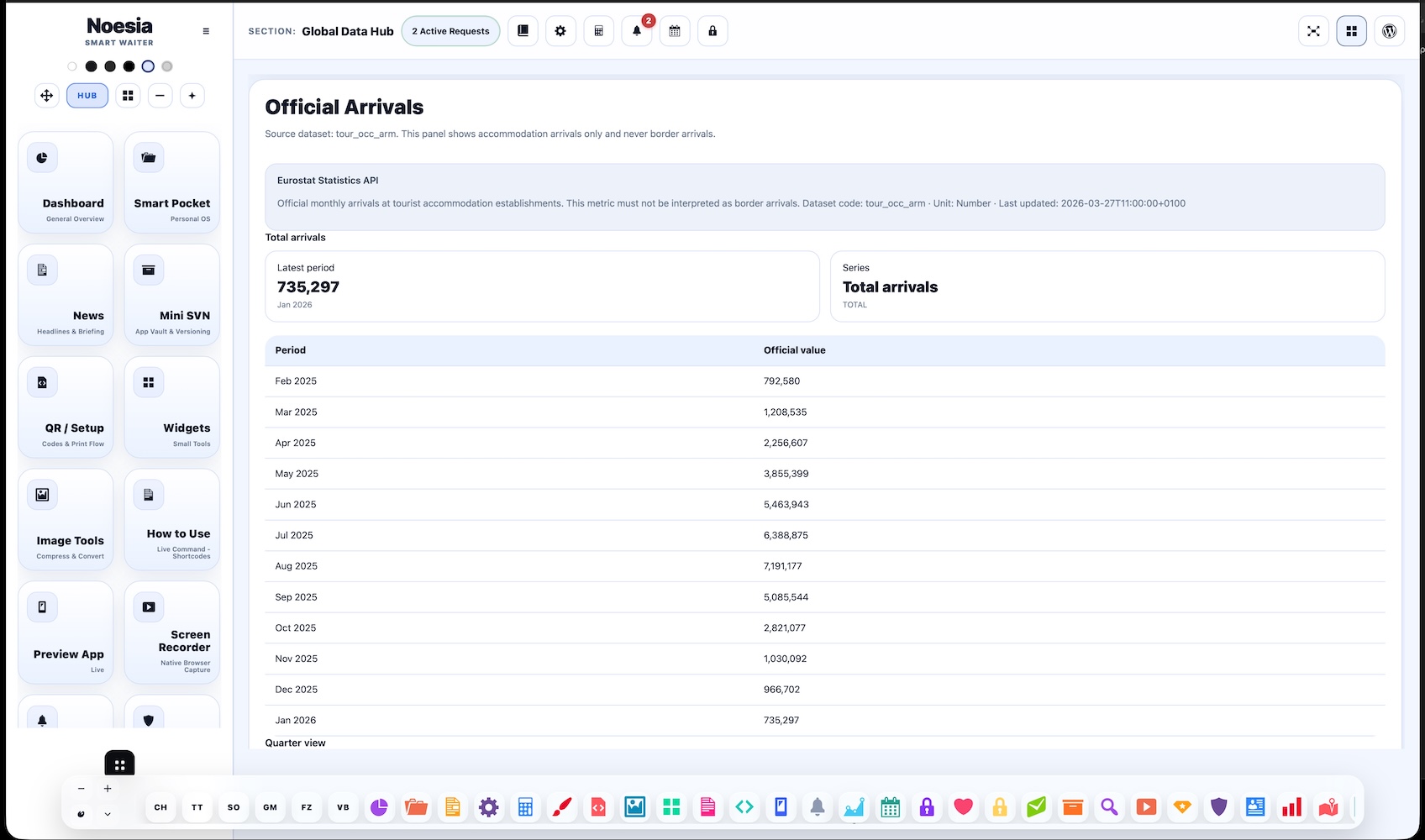This screenshot has height=840, width=1425.
Task: Click the dock minus size button
Action: coord(81,789)
